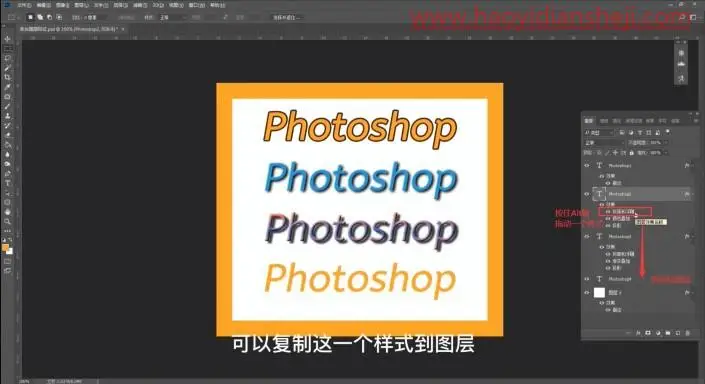Image resolution: width=705 pixels, height=384 pixels.
Task: Select the Horizontal Type tool
Action: coord(8,183)
